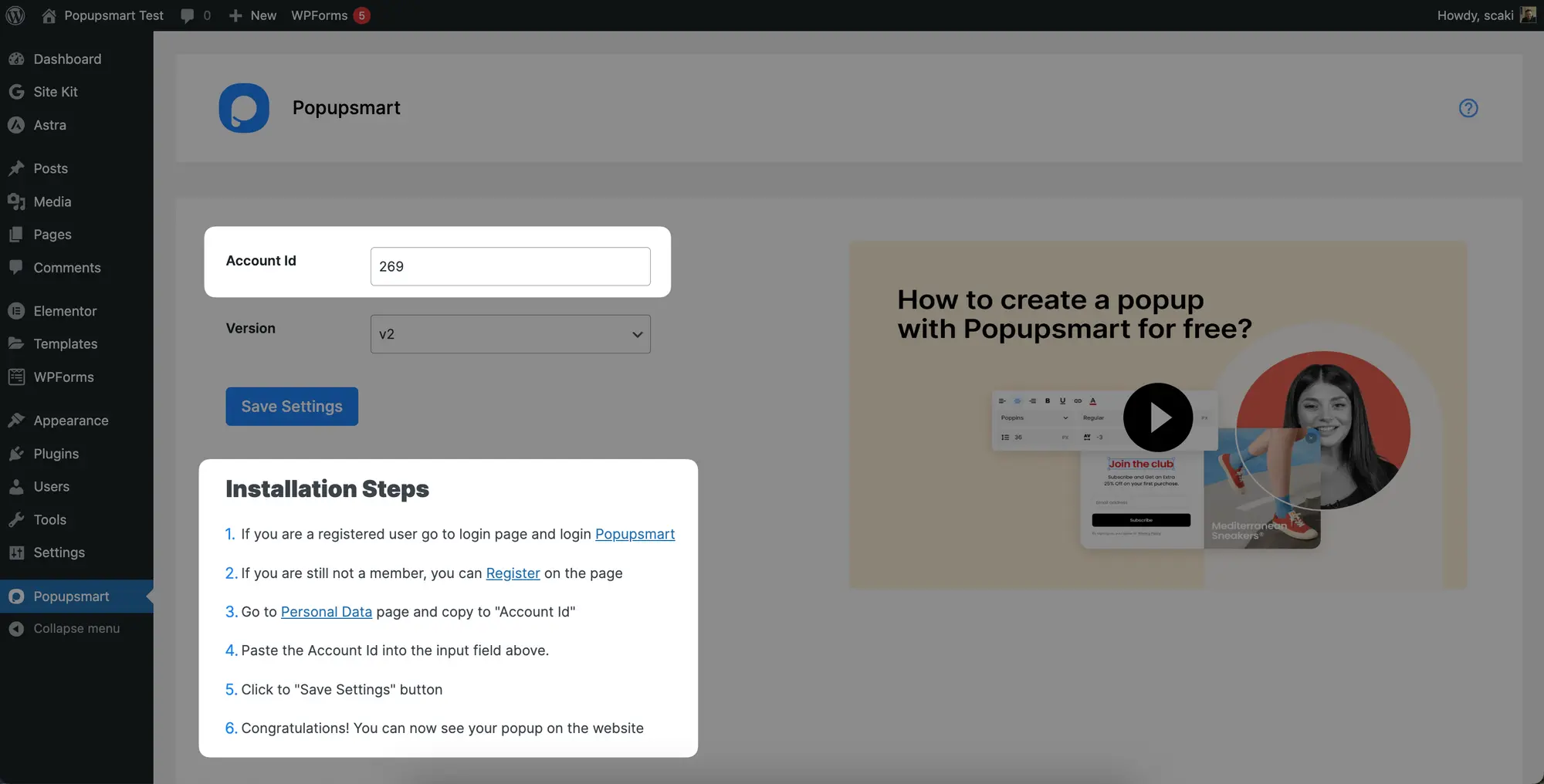Screen dimensions: 1544x784
Task: Click the Templates folder icon
Action: click(16, 343)
